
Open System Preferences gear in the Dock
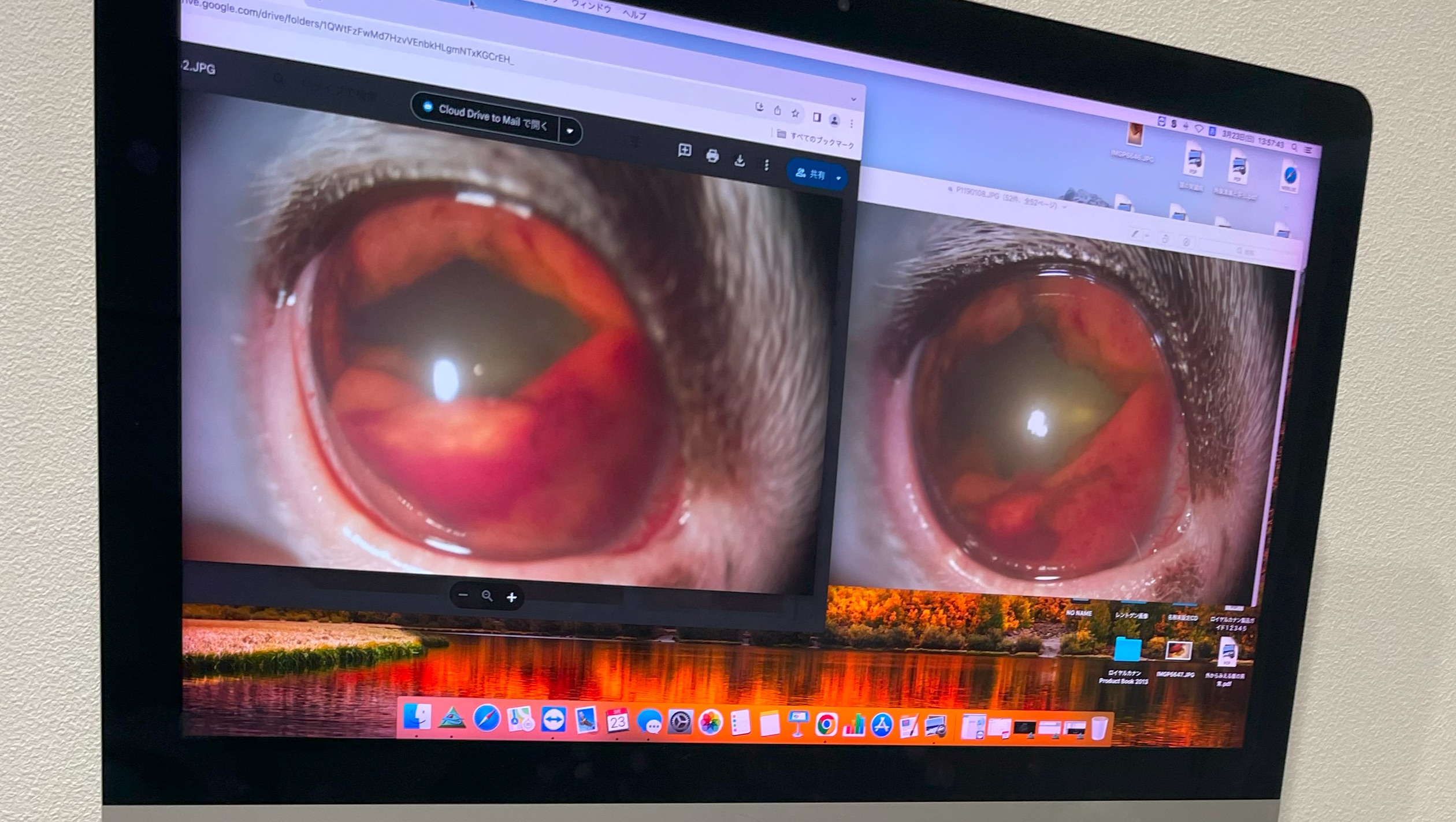pos(681,723)
